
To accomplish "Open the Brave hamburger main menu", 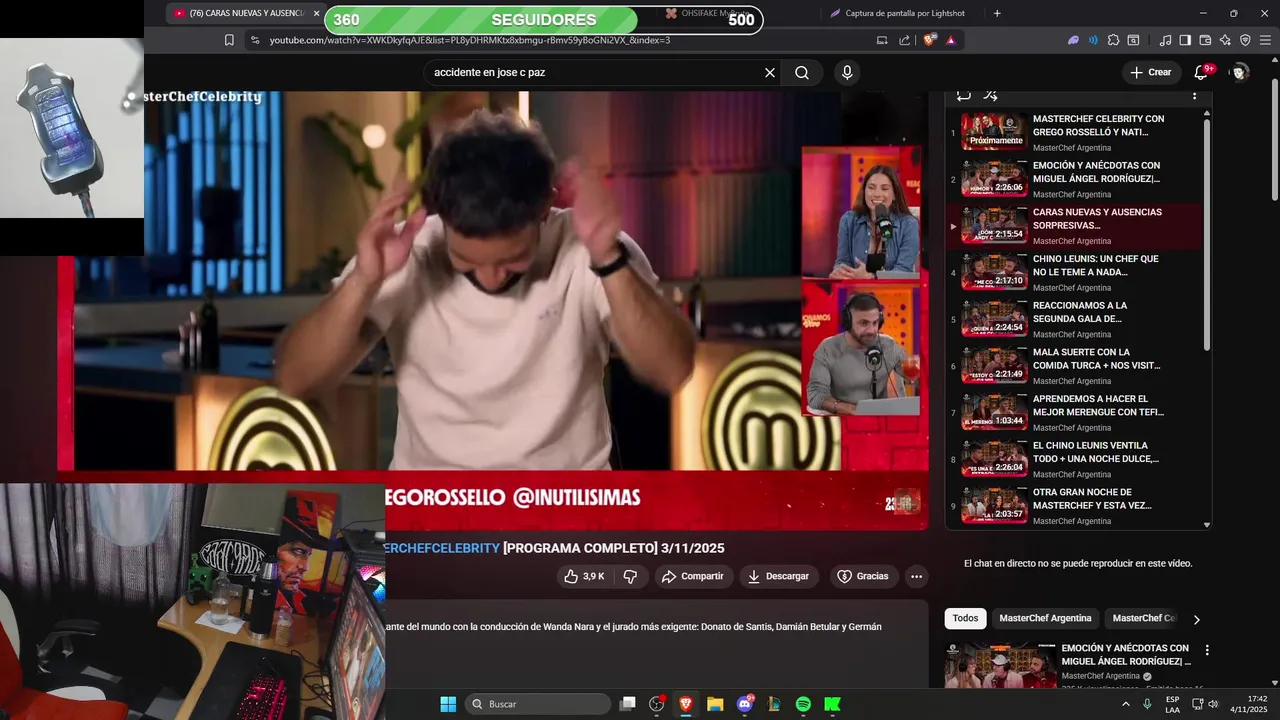I will point(1266,40).
